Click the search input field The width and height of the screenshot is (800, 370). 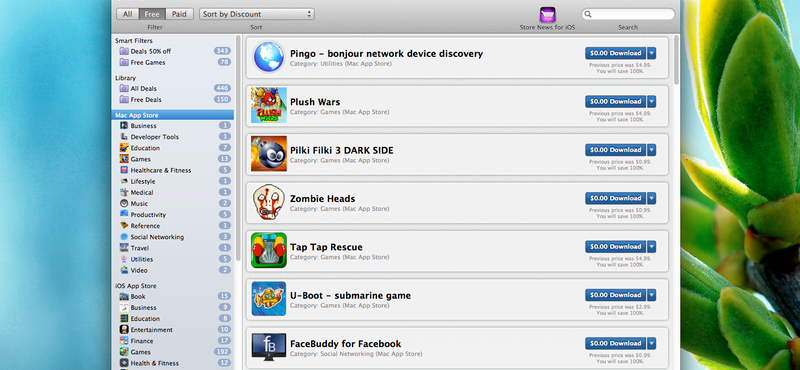coord(628,14)
